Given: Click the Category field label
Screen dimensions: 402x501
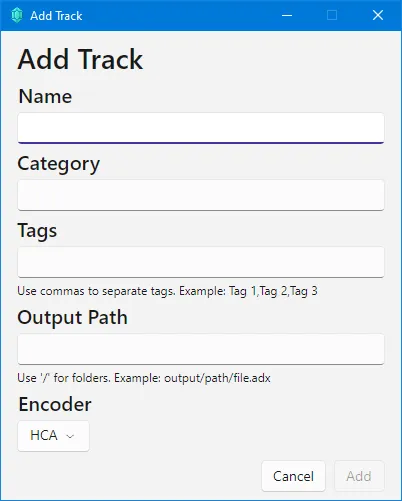Looking at the screenshot, I should (x=59, y=164).
